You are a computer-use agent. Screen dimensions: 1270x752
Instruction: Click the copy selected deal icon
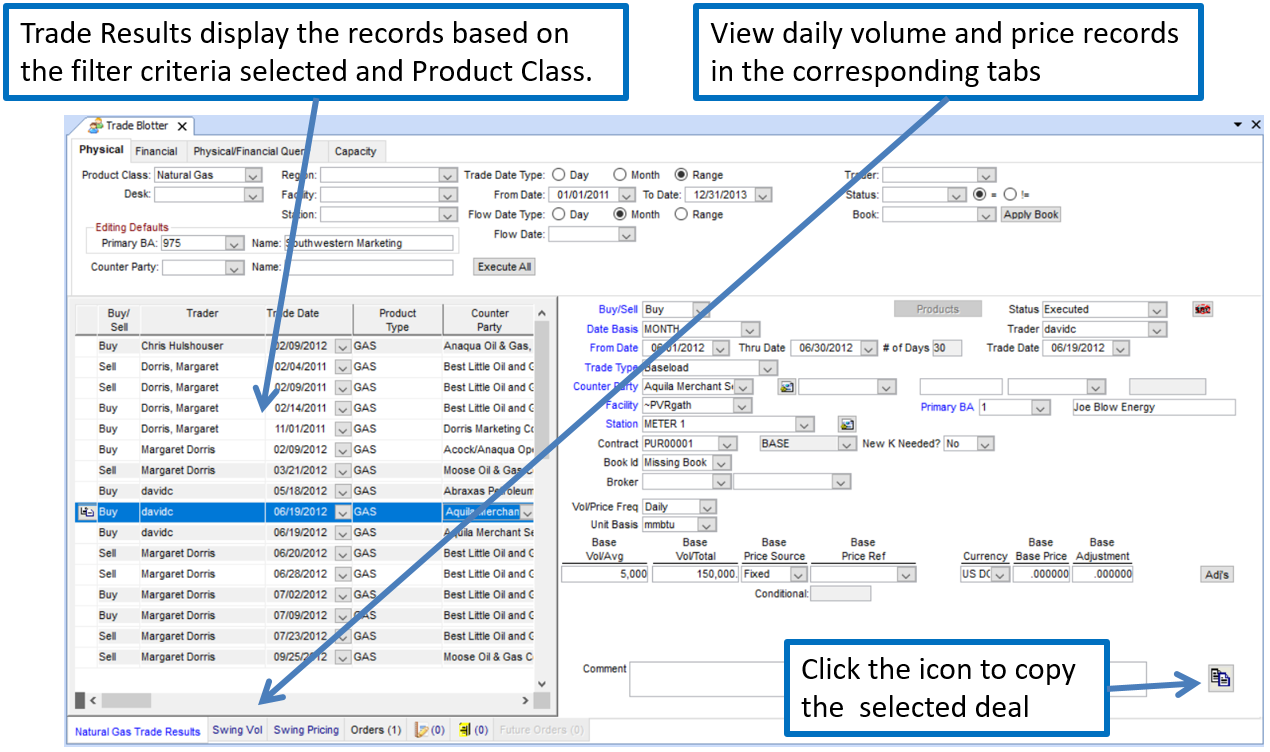point(1220,678)
